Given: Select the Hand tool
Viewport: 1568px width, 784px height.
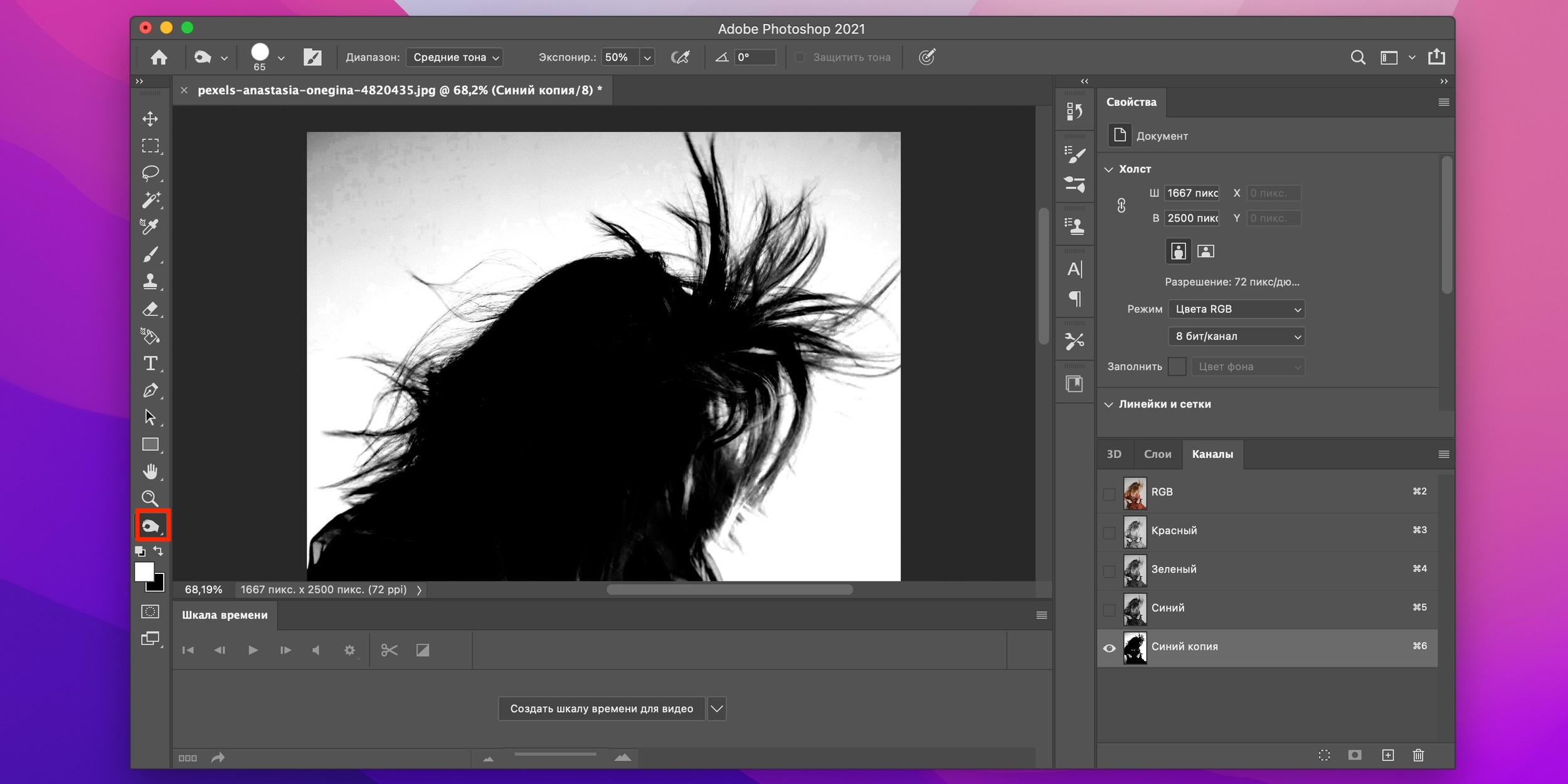Looking at the screenshot, I should 150,472.
